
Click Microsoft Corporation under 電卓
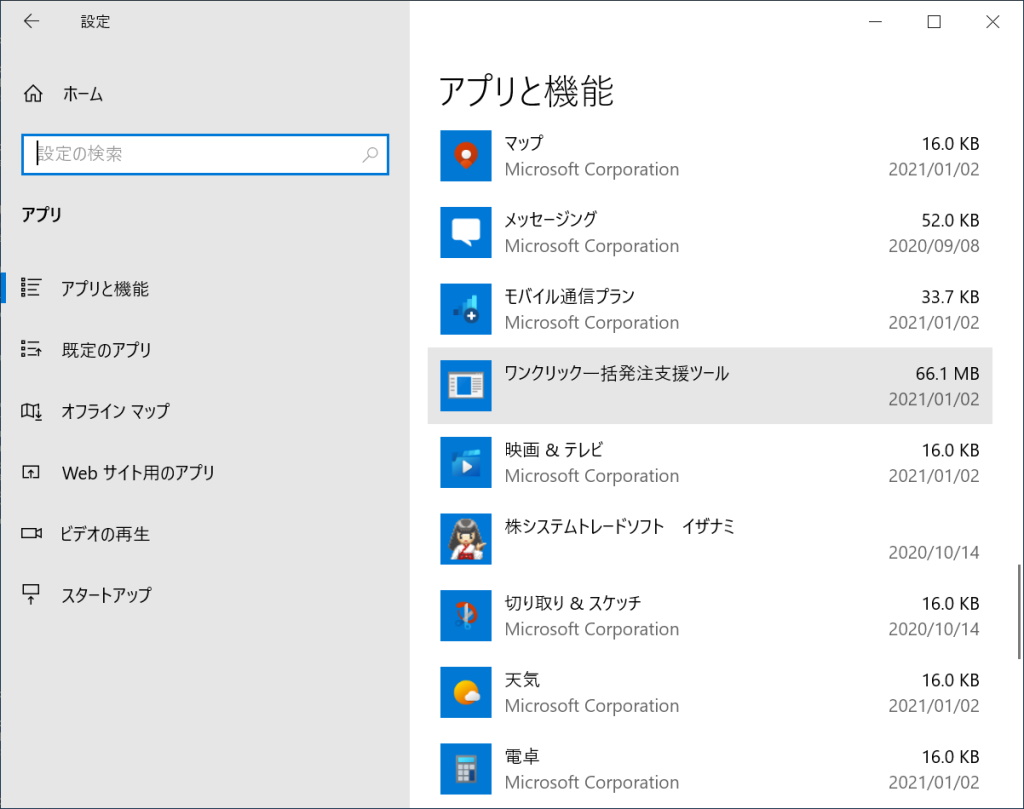(592, 782)
